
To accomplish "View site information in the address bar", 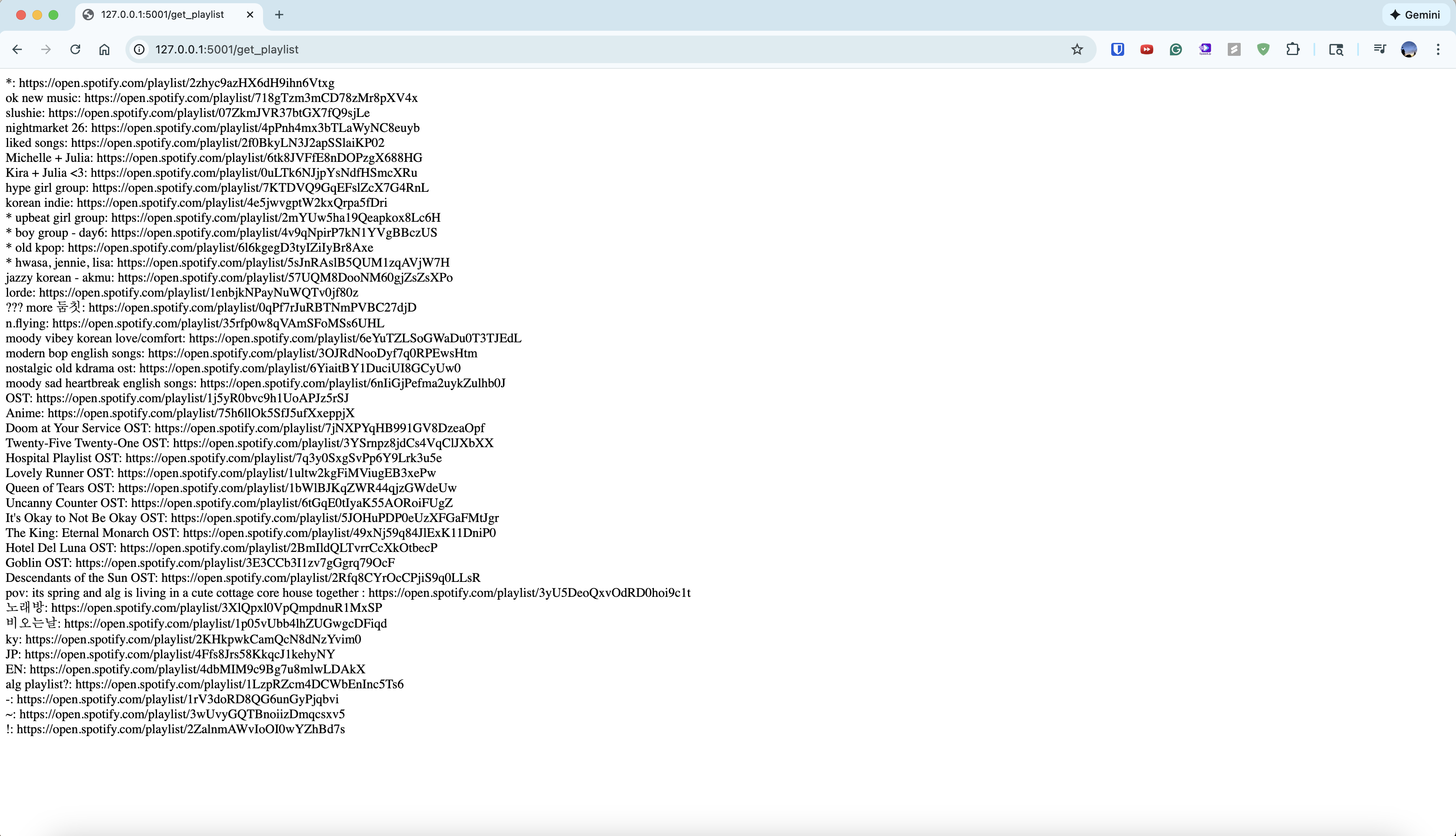I will (x=139, y=49).
